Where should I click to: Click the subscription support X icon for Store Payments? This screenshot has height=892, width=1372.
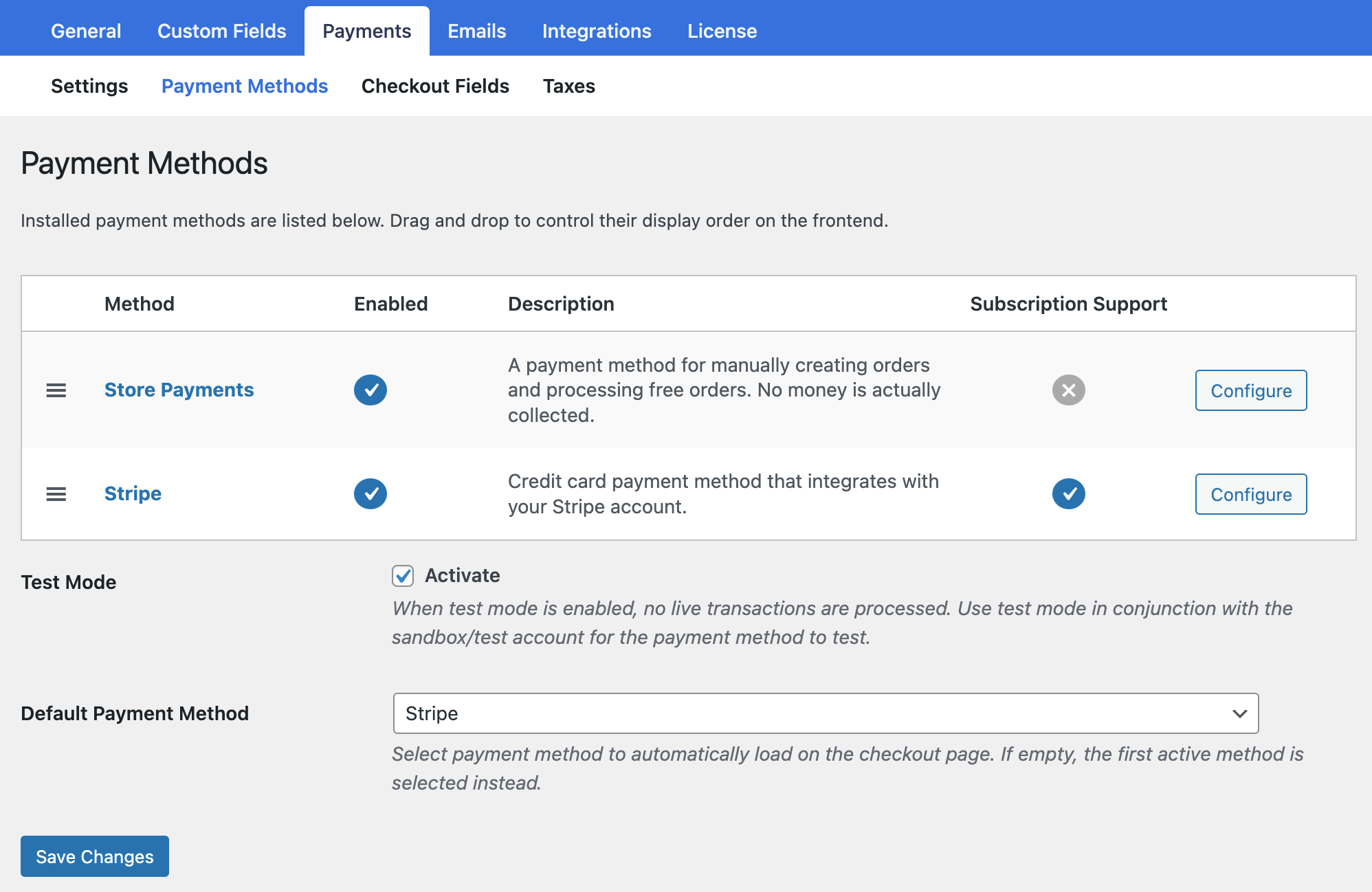click(x=1069, y=390)
